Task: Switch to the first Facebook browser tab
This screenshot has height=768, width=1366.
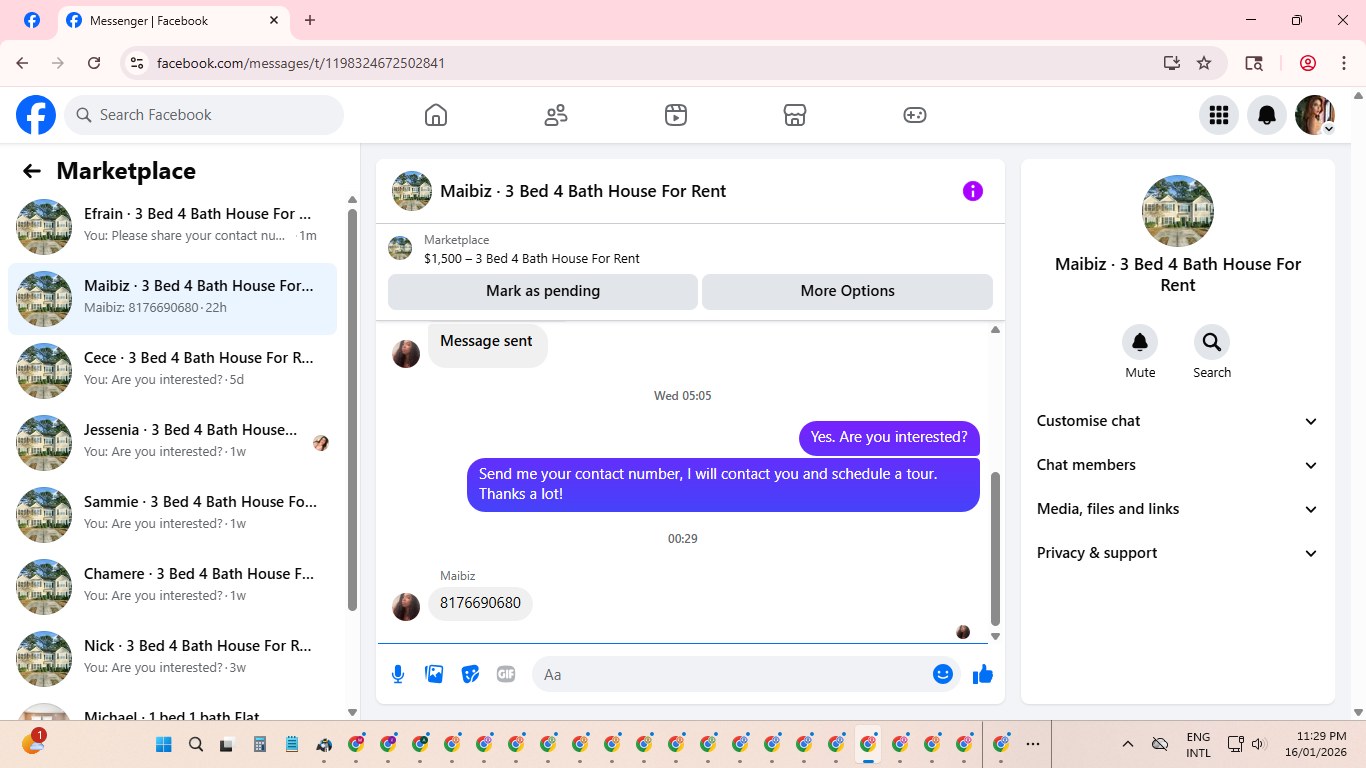Action: [32, 20]
